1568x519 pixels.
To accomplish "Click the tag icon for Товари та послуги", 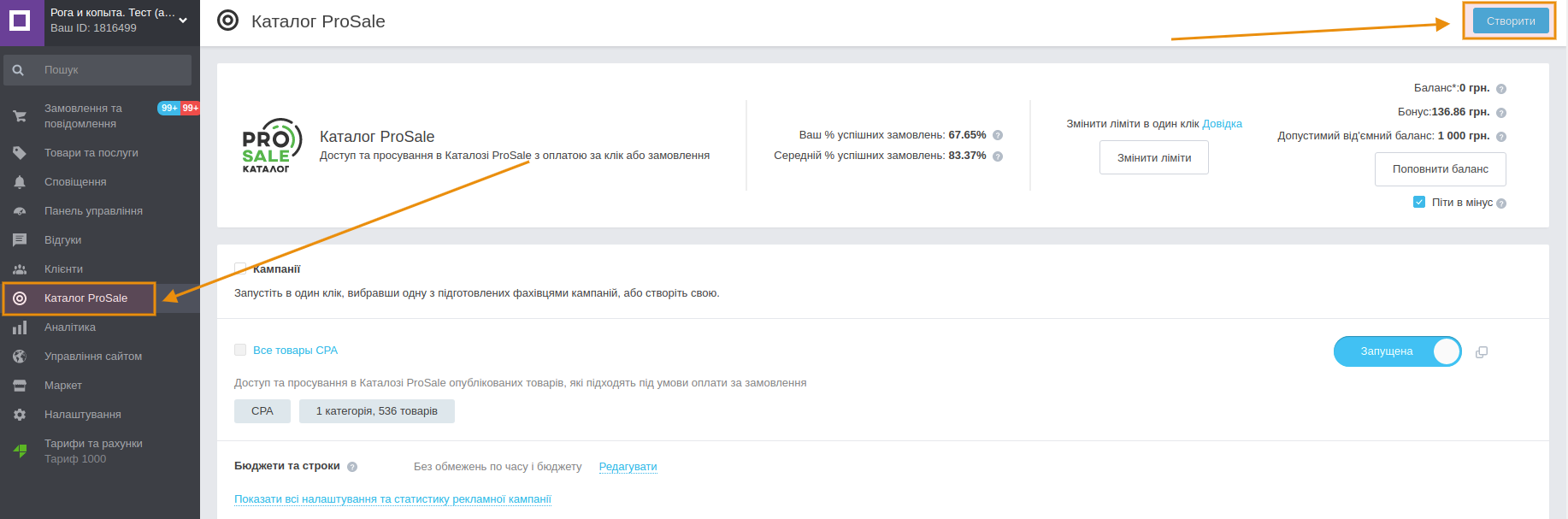I will coord(20,153).
